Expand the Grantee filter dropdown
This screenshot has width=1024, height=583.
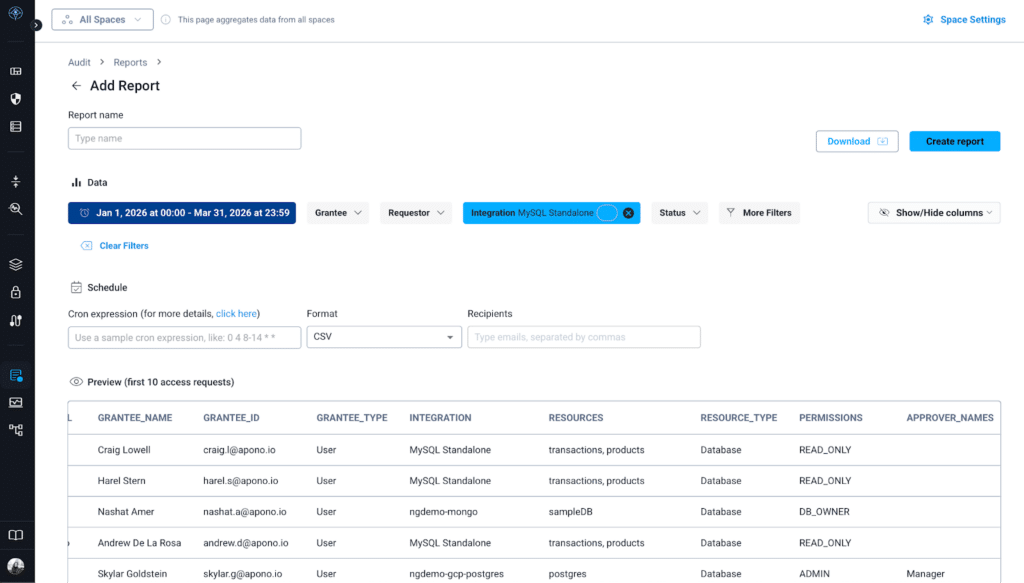tap(338, 213)
